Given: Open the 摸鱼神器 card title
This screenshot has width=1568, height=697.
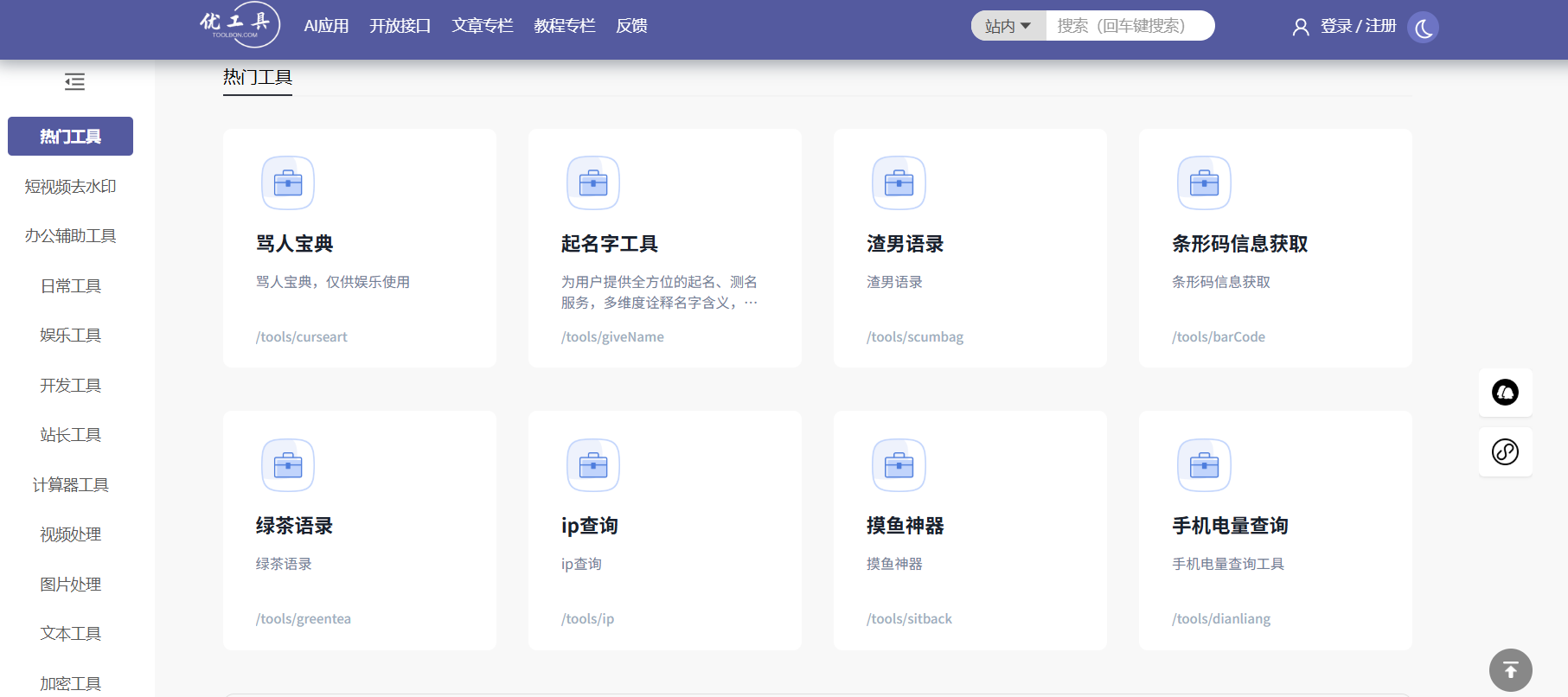Looking at the screenshot, I should pyautogui.click(x=905, y=526).
